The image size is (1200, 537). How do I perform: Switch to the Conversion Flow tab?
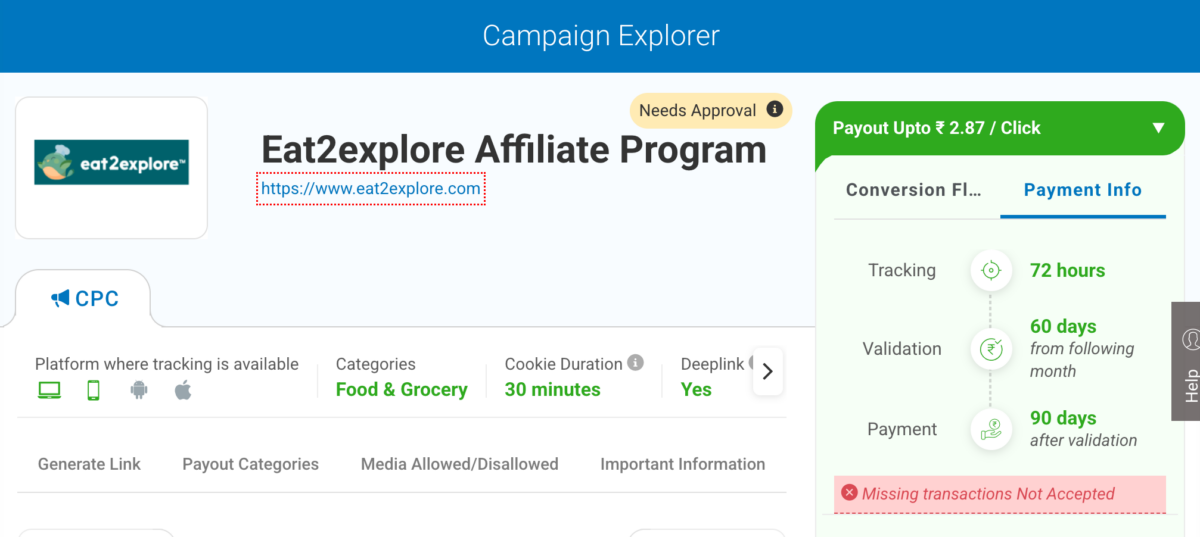pos(914,190)
